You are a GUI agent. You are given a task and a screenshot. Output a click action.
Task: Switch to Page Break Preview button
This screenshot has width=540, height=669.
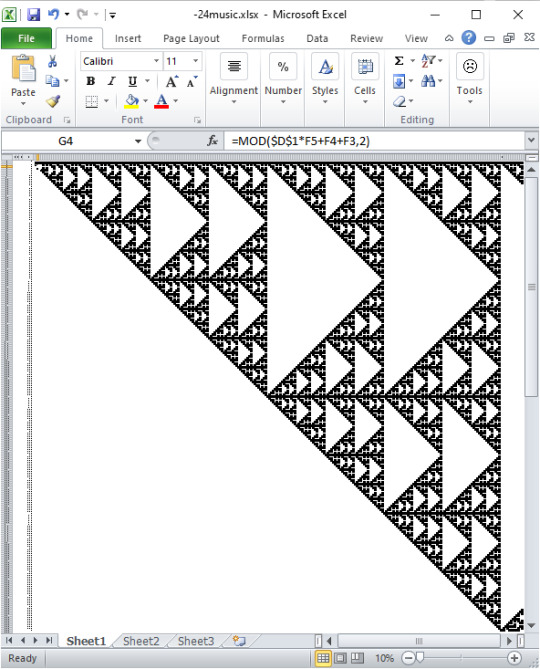click(357, 658)
